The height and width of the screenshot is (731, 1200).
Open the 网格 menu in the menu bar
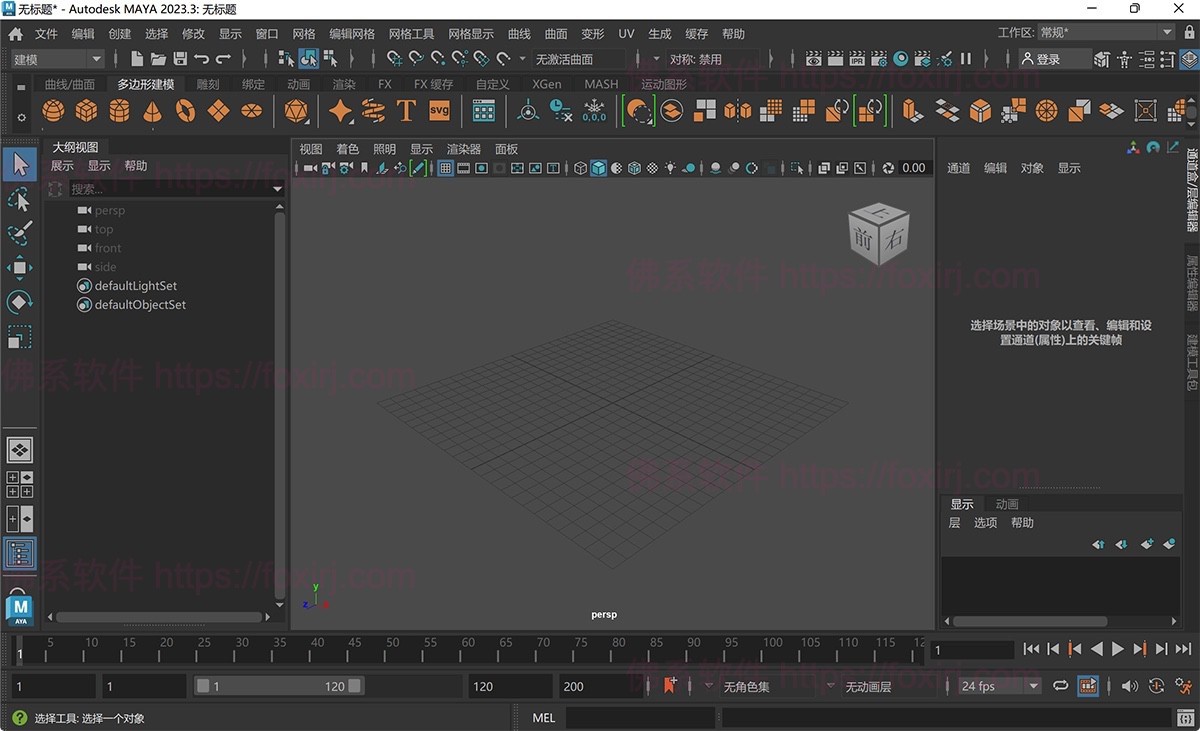tap(303, 33)
